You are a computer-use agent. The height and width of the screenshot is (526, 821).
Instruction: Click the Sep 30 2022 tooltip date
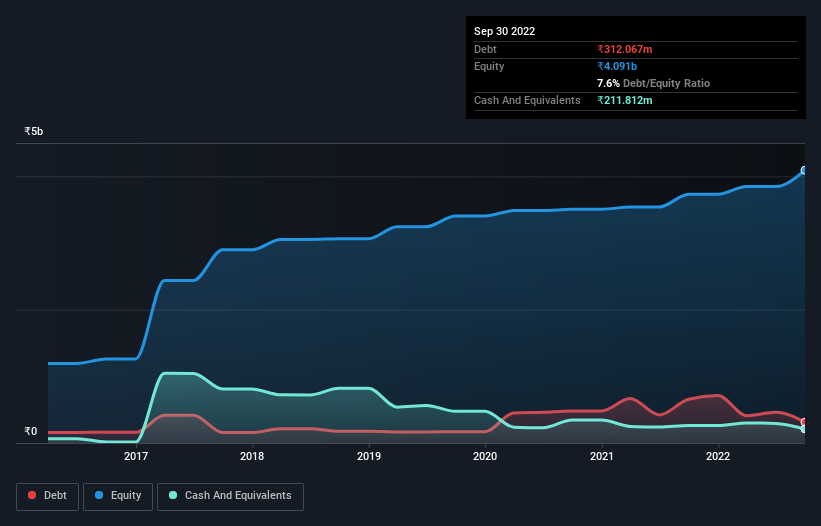pyautogui.click(x=504, y=31)
